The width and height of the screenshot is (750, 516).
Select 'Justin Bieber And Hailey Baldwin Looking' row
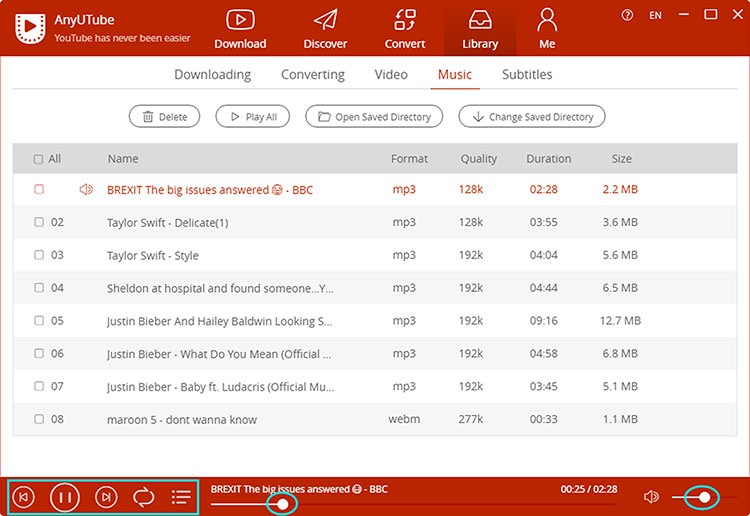pyautogui.click(x=375, y=320)
